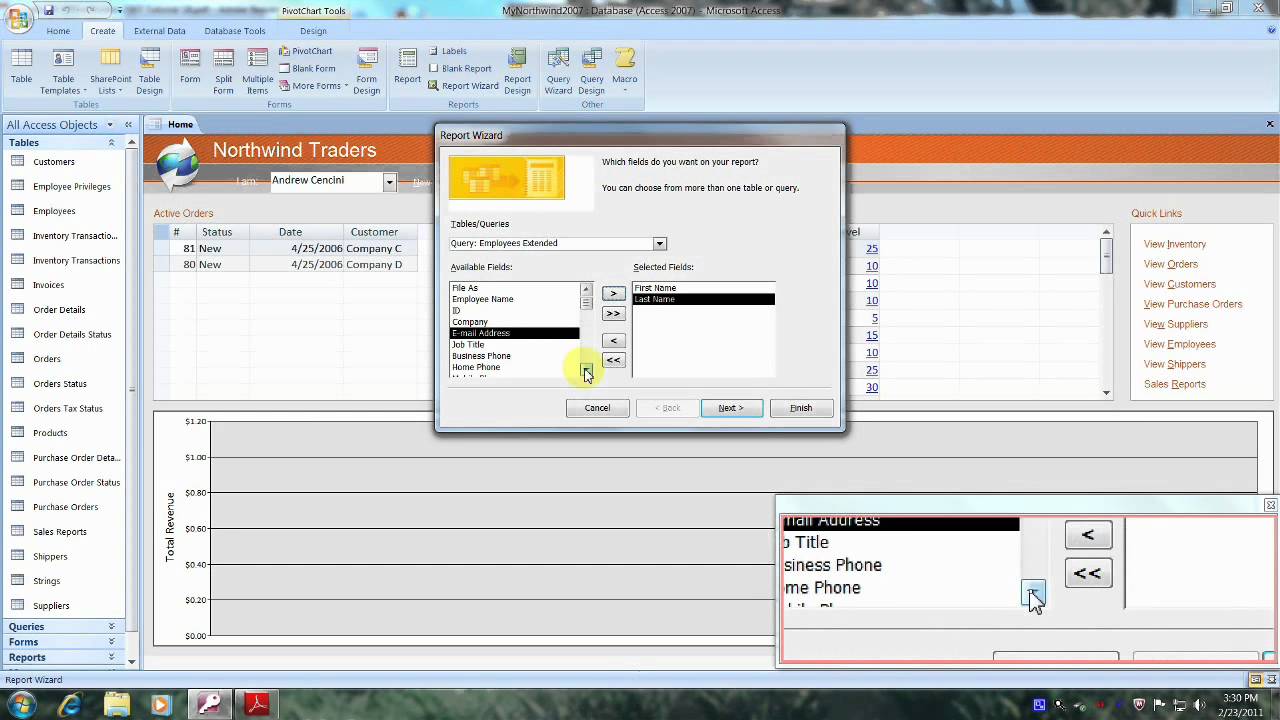
Task: Click the Macro ribbon icon
Action: [625, 68]
